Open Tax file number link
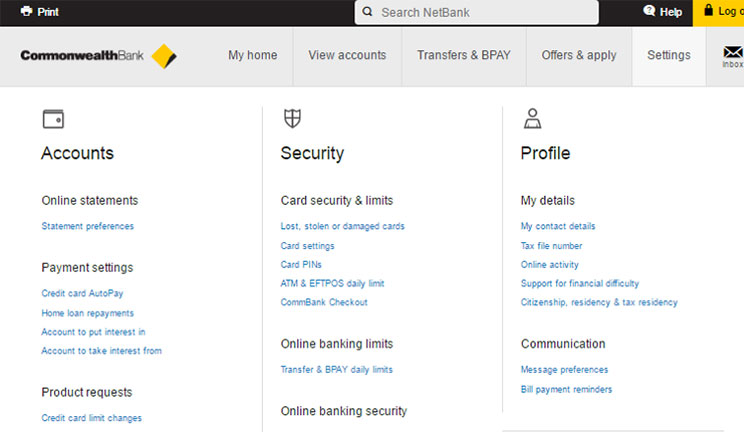Screen dimensions: 744x432 551,246
